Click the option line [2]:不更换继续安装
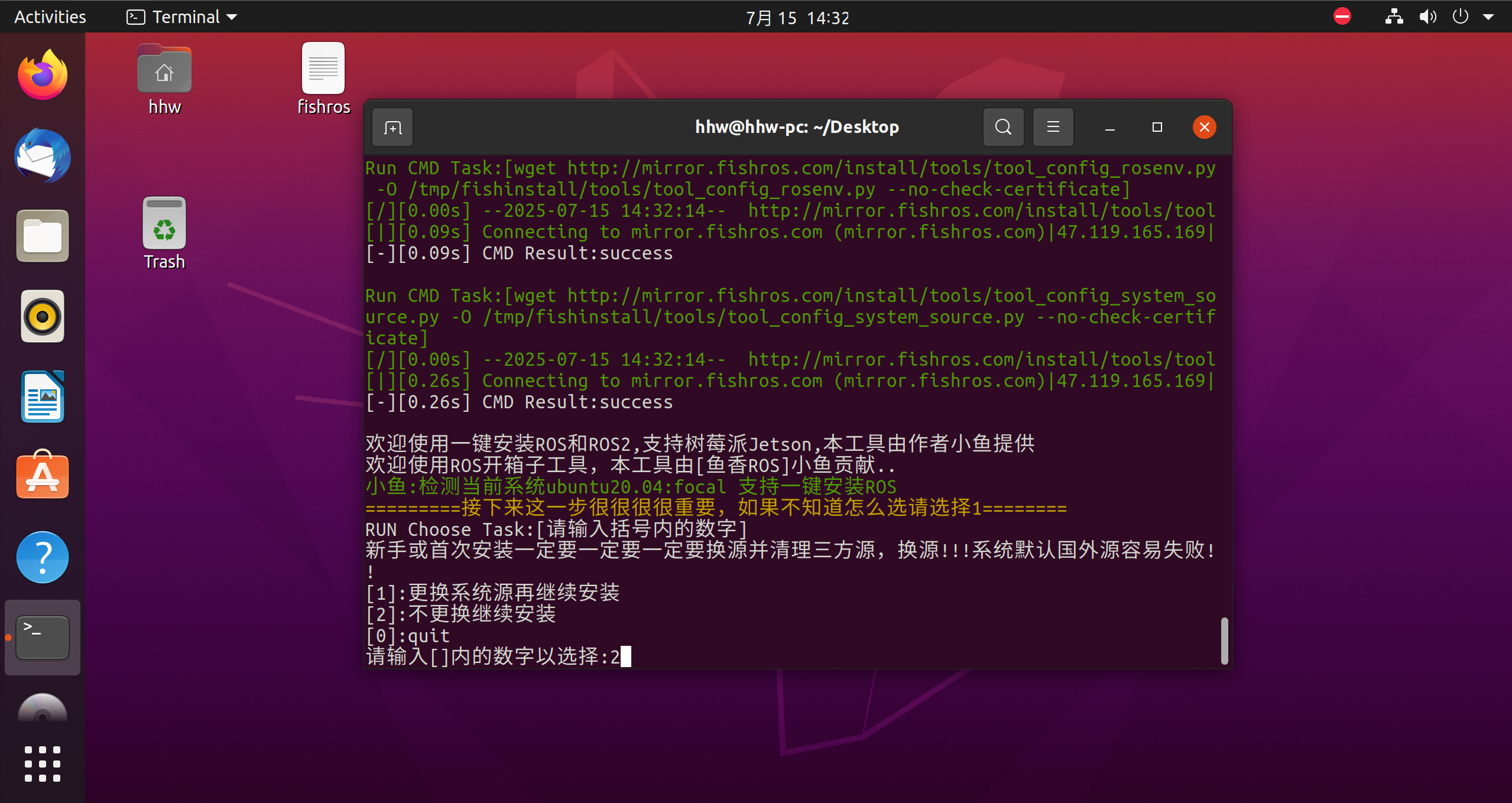This screenshot has width=1512, height=803. [460, 614]
